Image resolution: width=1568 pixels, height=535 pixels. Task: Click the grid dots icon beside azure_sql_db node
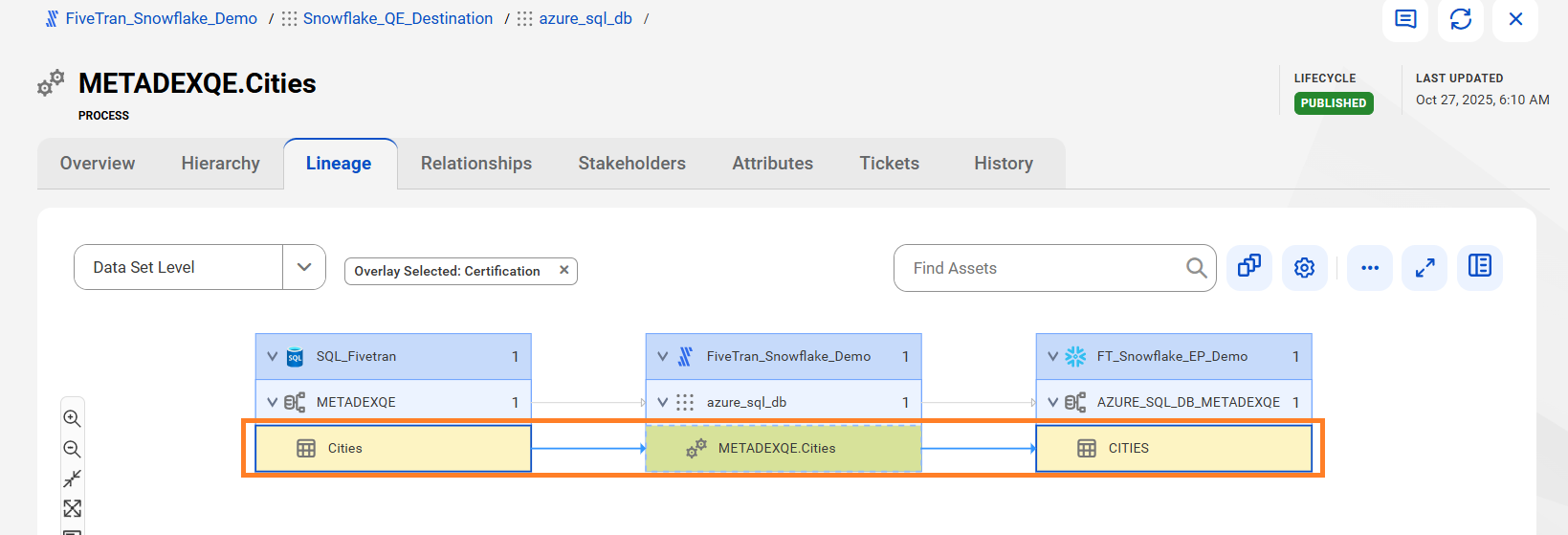(x=685, y=402)
